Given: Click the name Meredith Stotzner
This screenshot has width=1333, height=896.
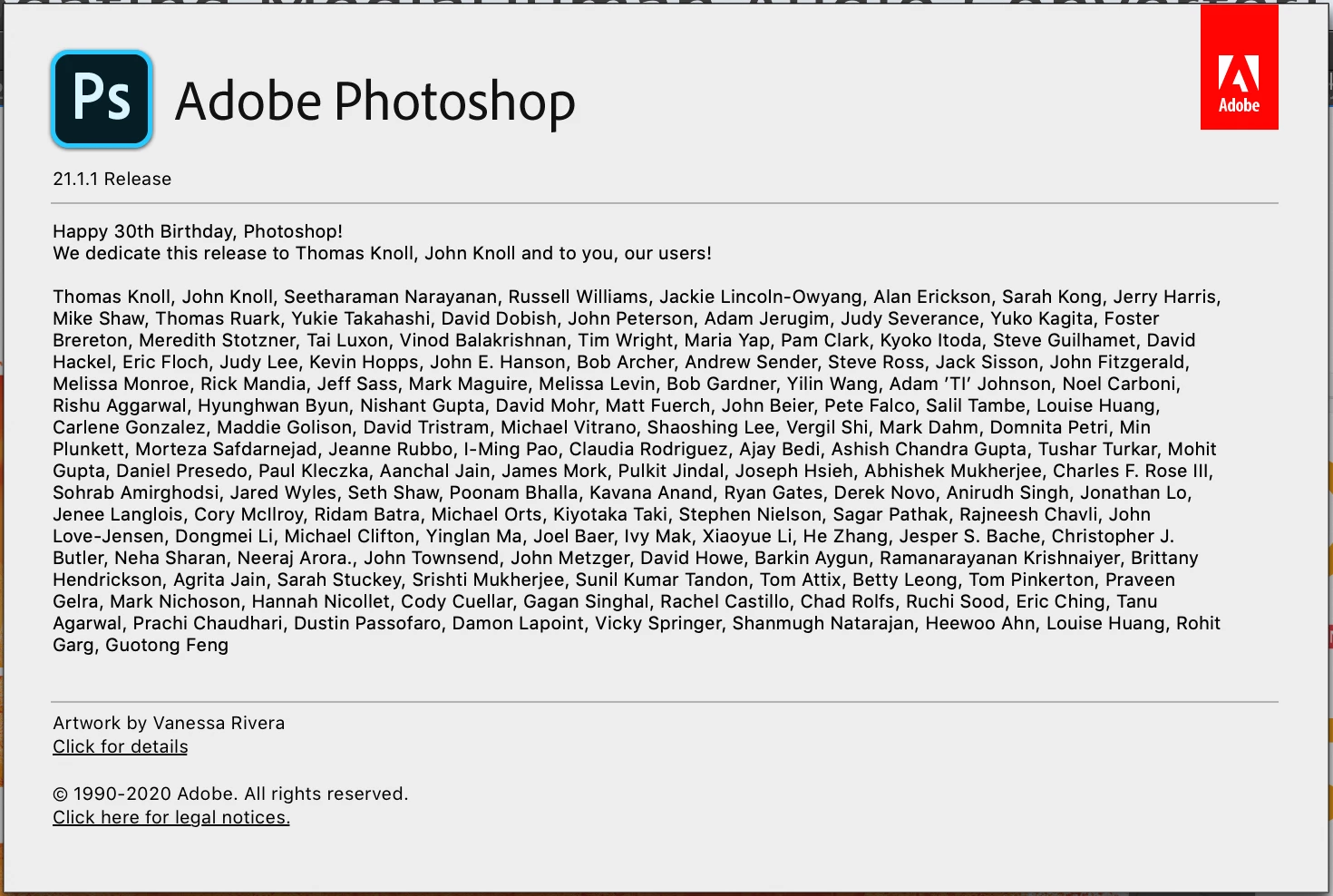Looking at the screenshot, I should 217,340.
